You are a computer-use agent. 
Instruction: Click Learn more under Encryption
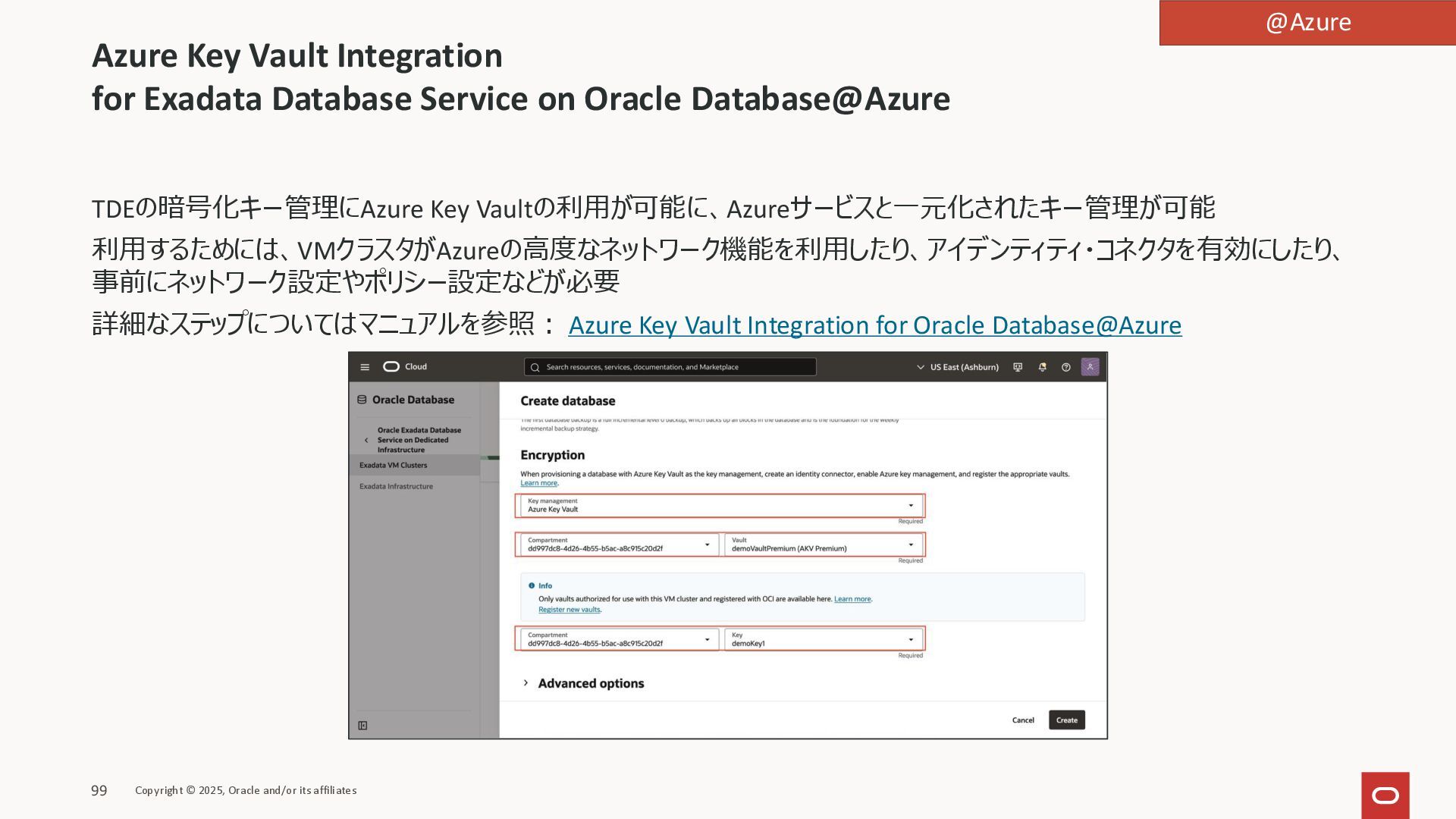(x=538, y=483)
